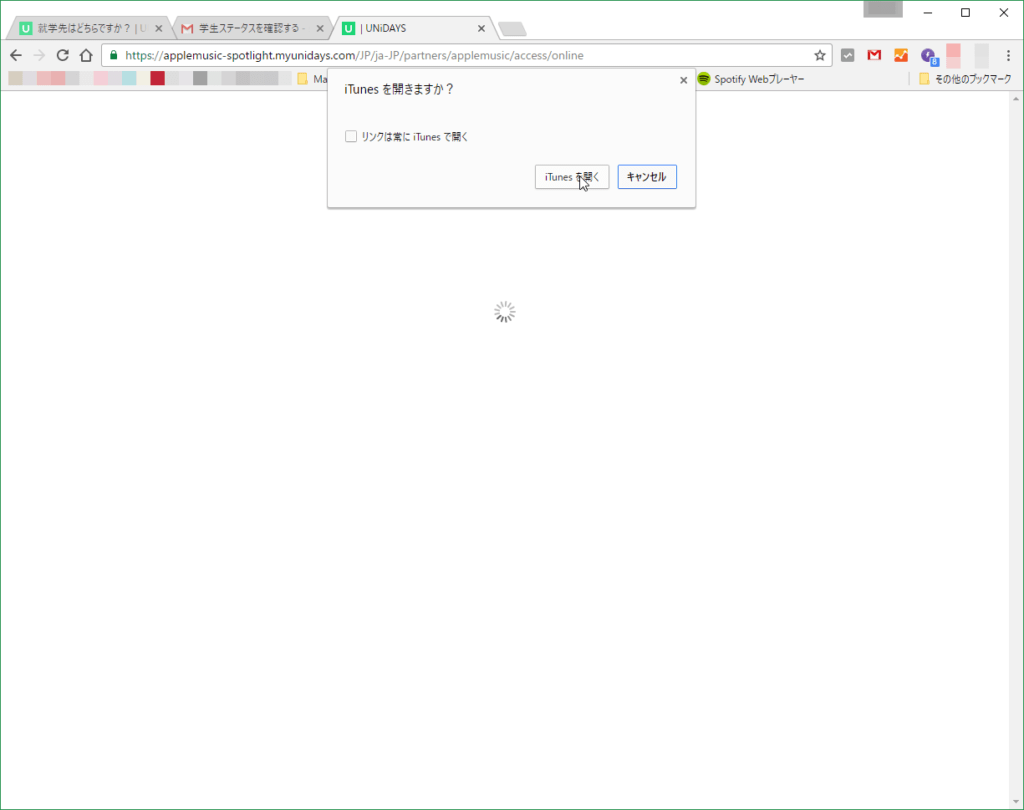This screenshot has height=810, width=1024.
Task: Click the forward navigation arrow
Action: (x=39, y=56)
